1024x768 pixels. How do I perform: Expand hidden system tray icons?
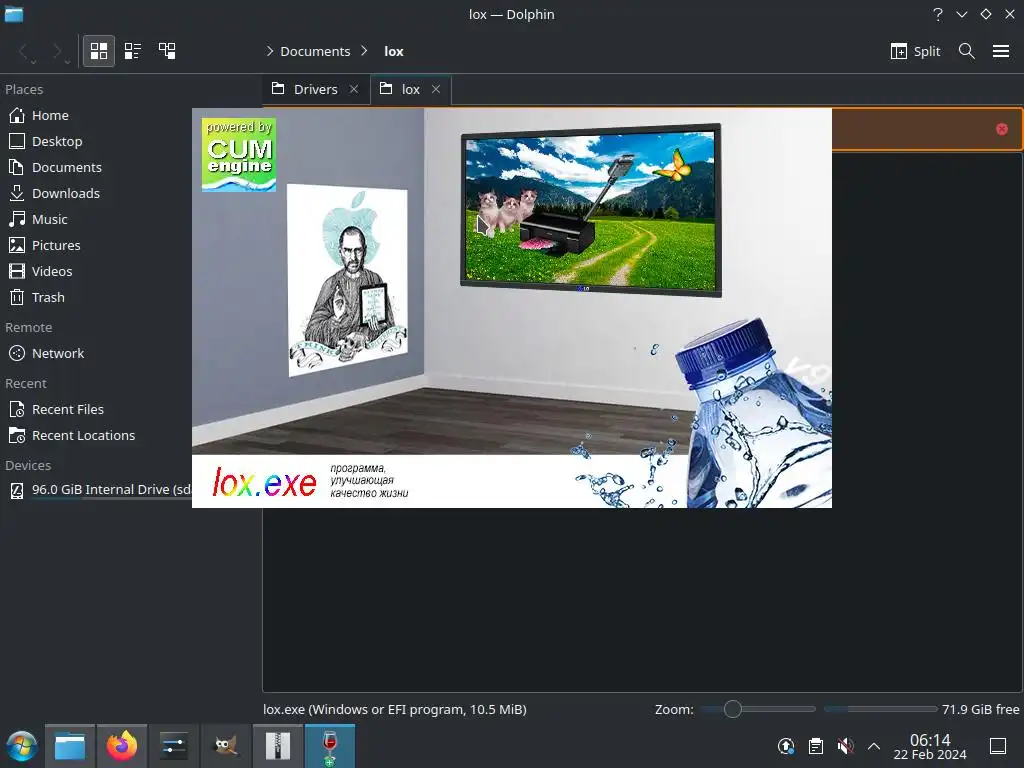coord(874,746)
